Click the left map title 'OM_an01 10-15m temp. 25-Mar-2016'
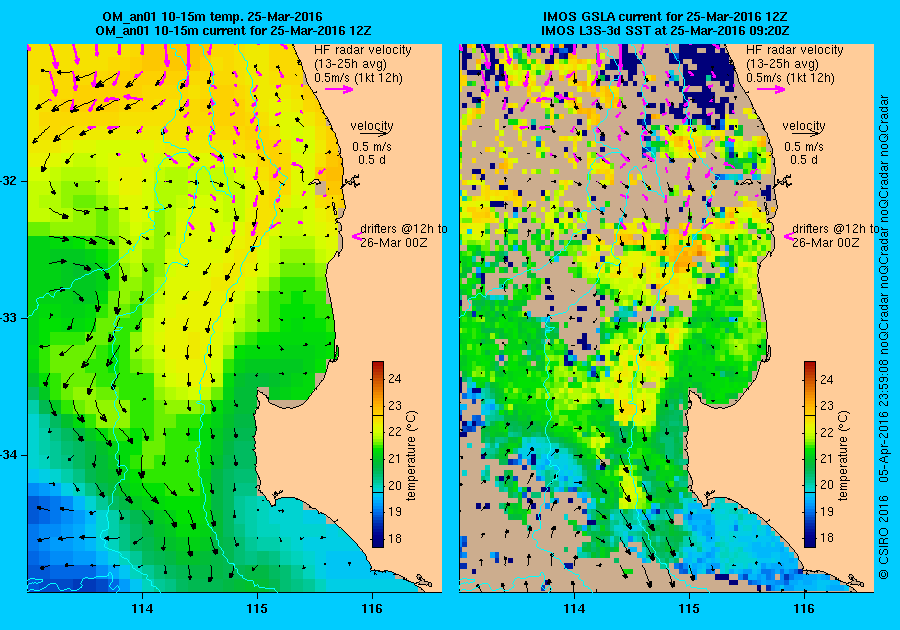 coord(212,16)
